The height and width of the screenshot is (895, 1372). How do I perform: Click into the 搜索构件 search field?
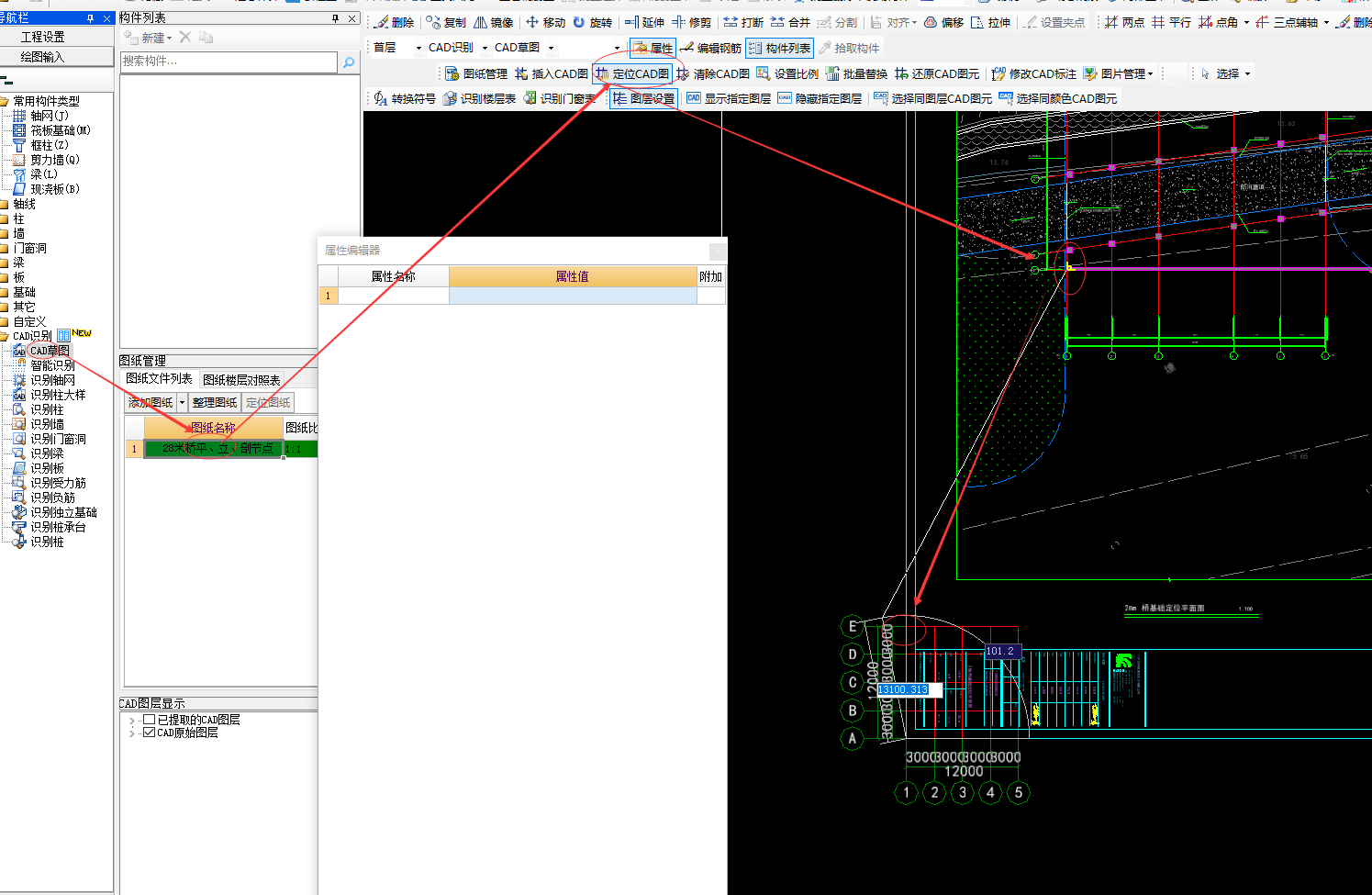[x=229, y=62]
